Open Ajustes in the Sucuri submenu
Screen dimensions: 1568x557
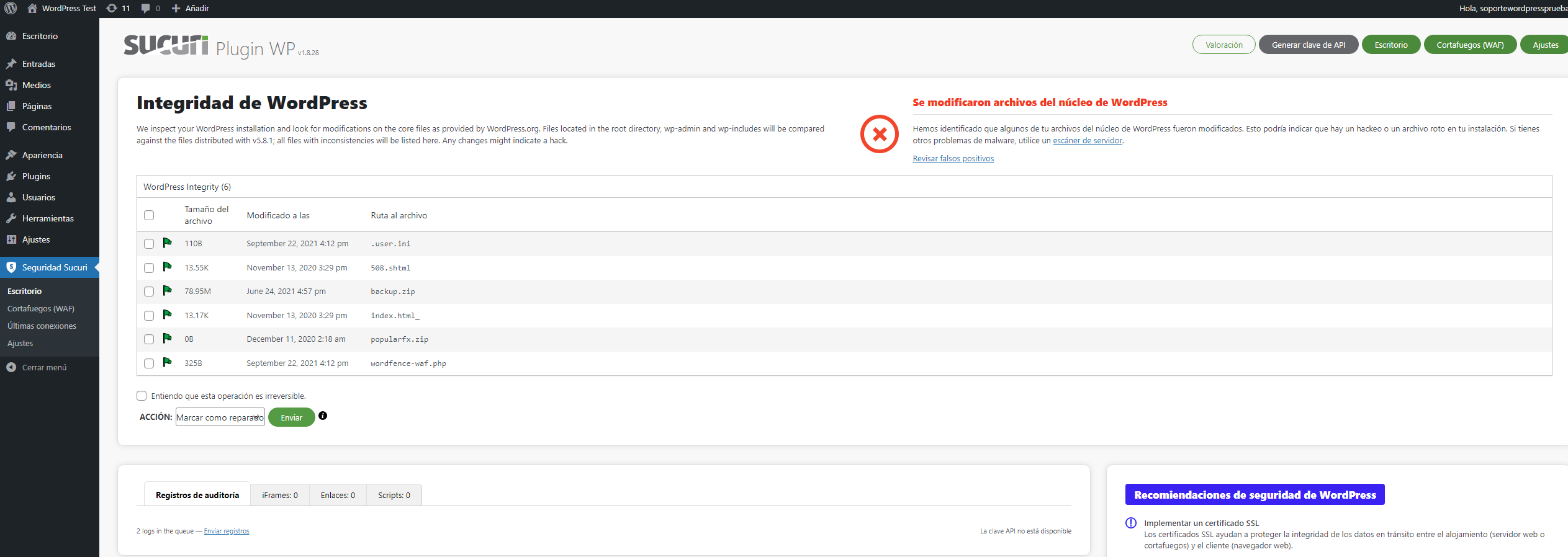click(20, 343)
